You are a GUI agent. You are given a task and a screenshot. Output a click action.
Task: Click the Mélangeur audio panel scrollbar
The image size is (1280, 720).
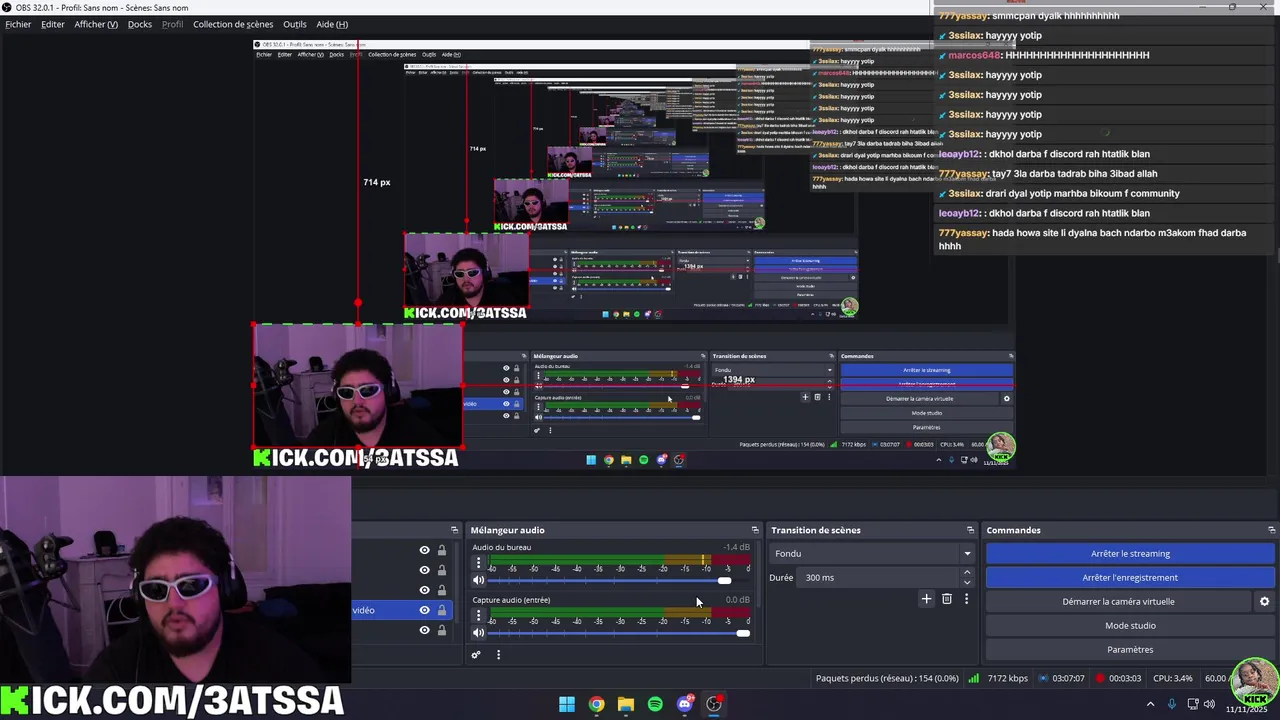759,575
